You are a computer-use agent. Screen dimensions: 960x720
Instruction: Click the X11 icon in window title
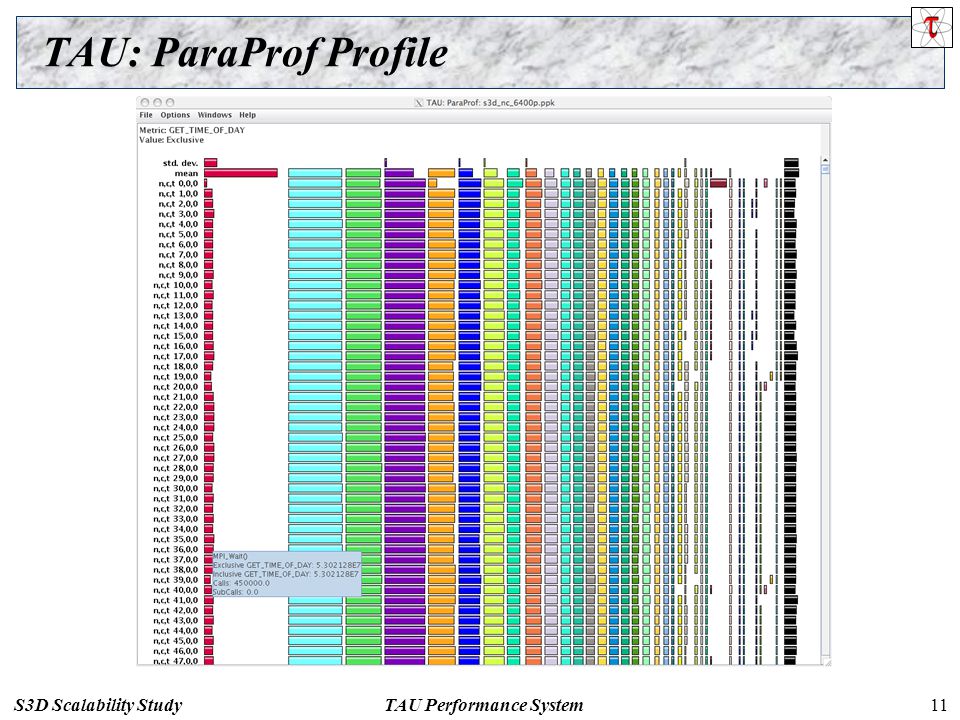(x=419, y=103)
